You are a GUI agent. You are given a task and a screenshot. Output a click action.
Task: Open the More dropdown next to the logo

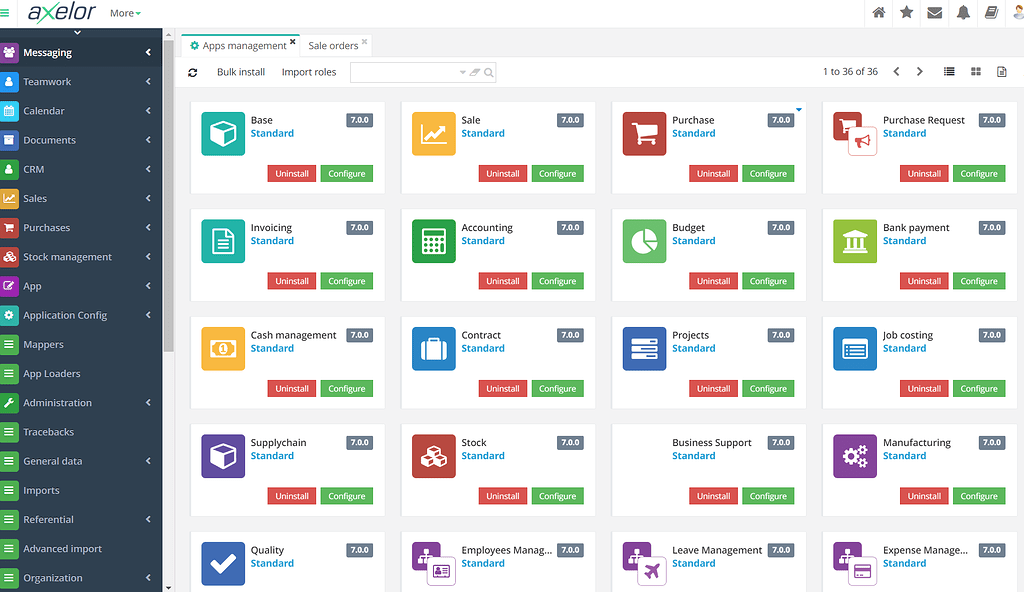(124, 13)
